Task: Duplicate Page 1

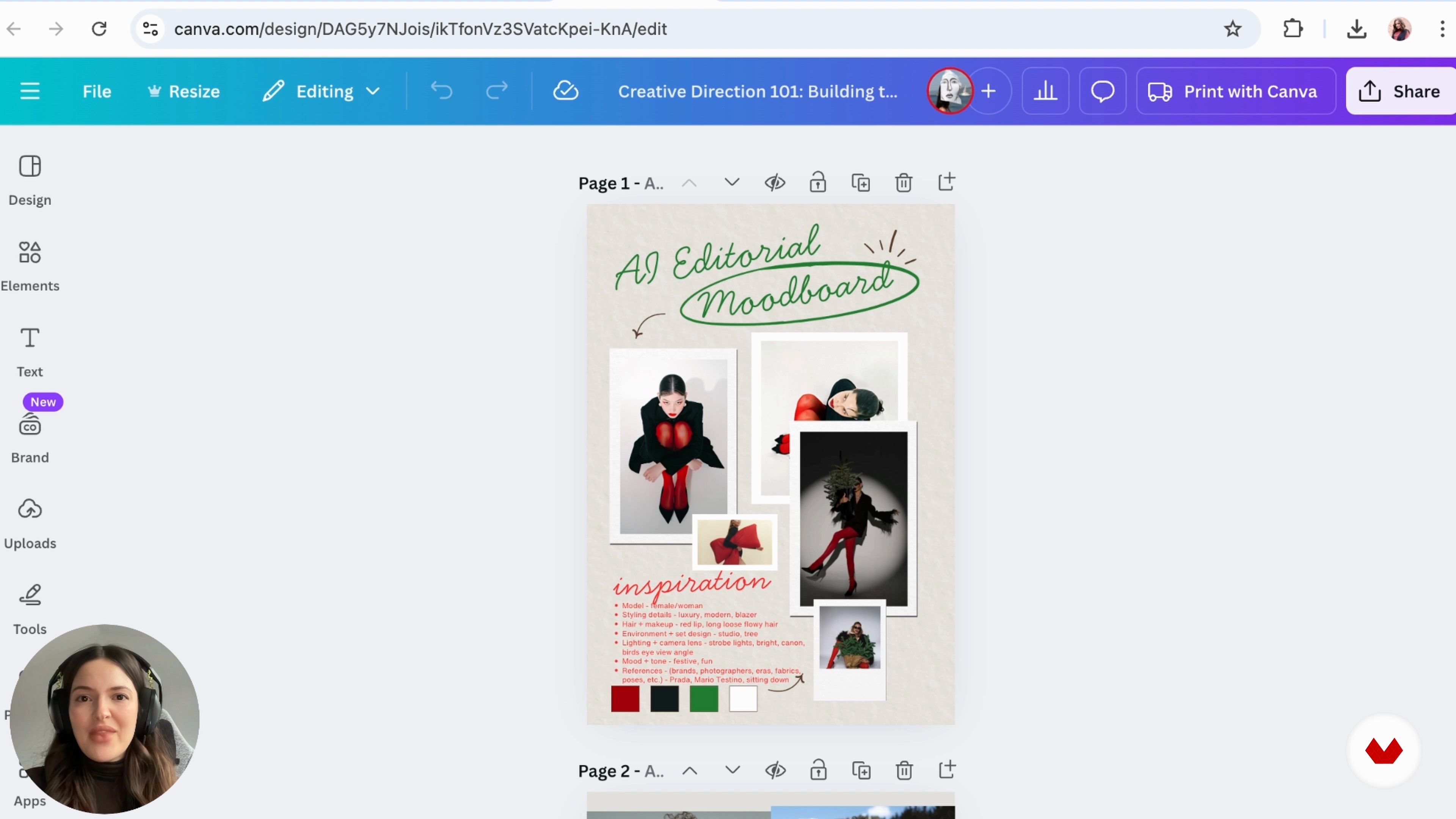Action: coord(860,183)
